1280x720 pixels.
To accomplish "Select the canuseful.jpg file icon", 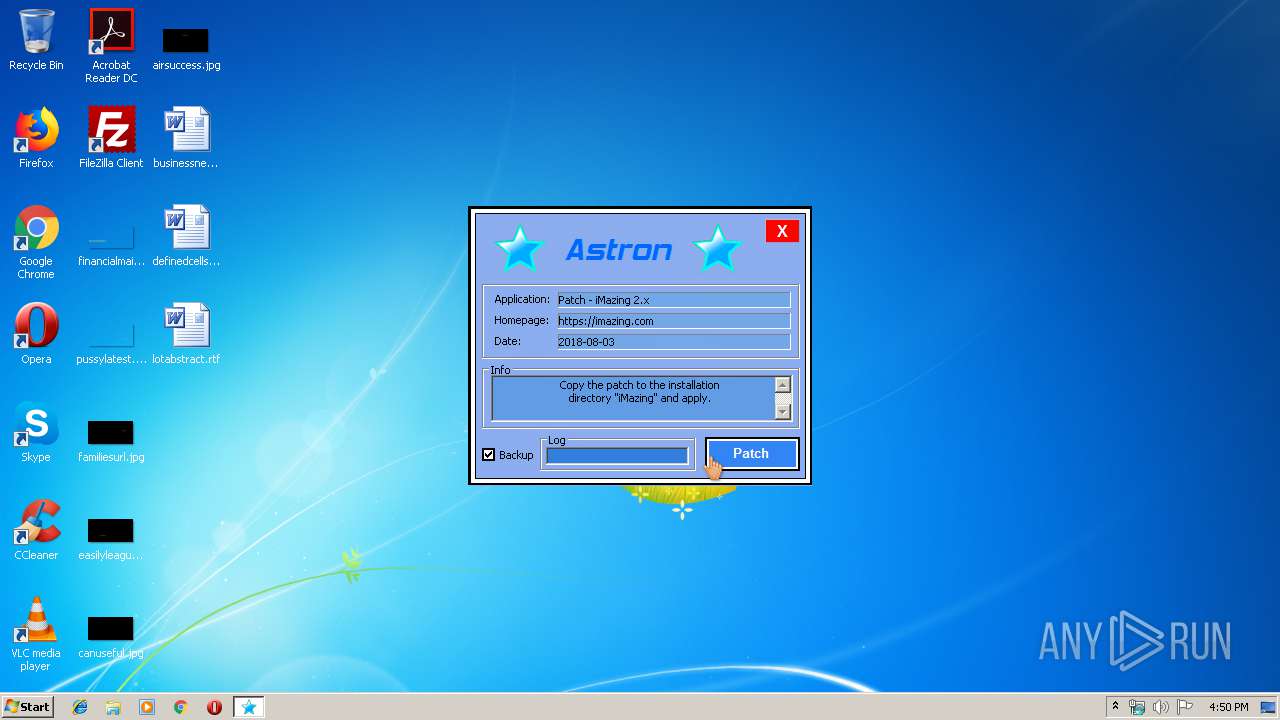I will pos(111,637).
